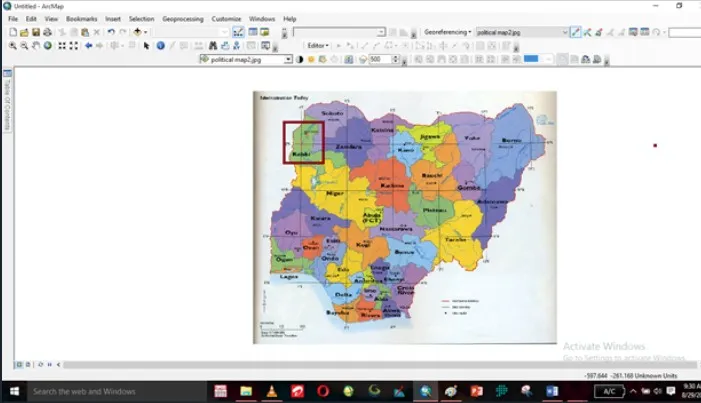
Task: Open the Find binoculars tool
Action: tap(213, 46)
